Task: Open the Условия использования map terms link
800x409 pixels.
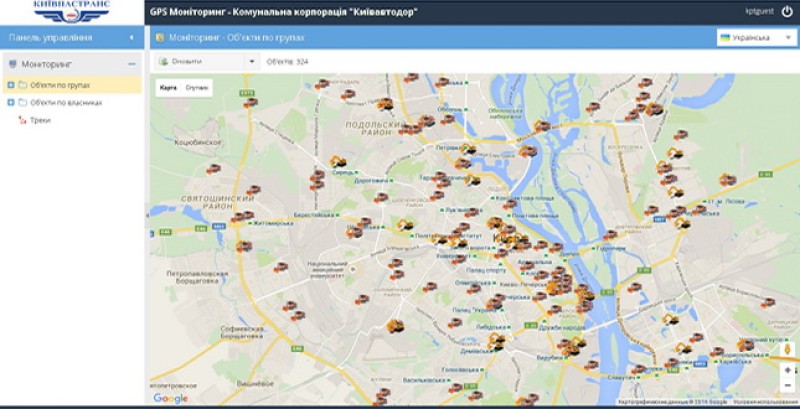Action: [x=767, y=402]
